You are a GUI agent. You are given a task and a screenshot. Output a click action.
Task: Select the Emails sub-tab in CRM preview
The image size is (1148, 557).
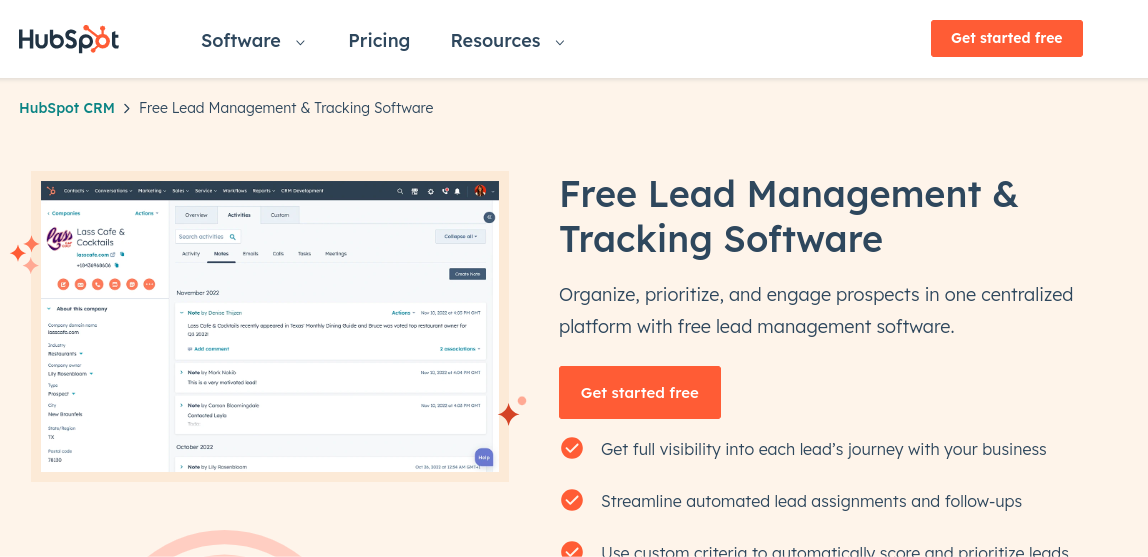[x=250, y=254]
